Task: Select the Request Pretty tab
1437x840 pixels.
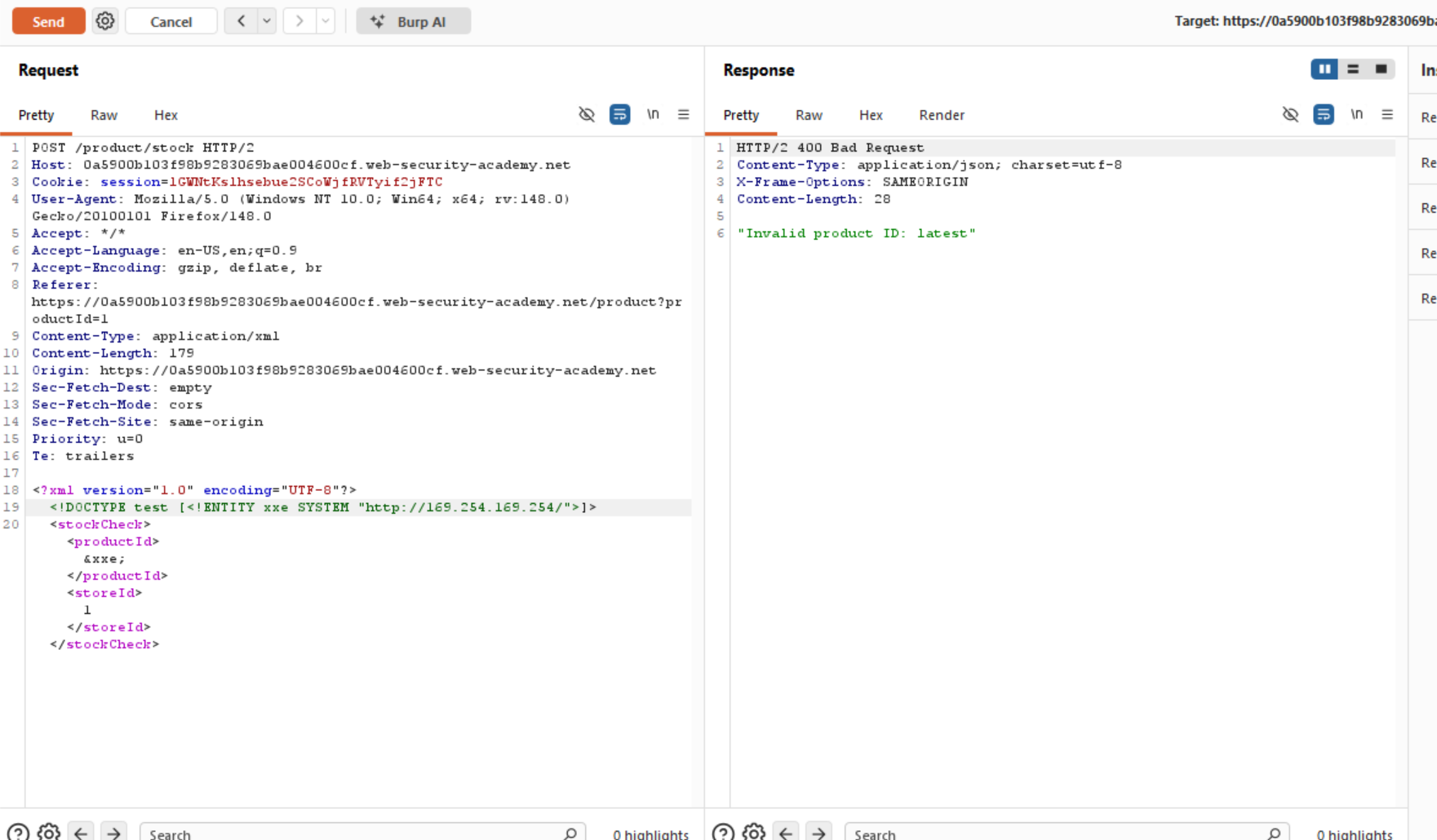Action: tap(36, 115)
